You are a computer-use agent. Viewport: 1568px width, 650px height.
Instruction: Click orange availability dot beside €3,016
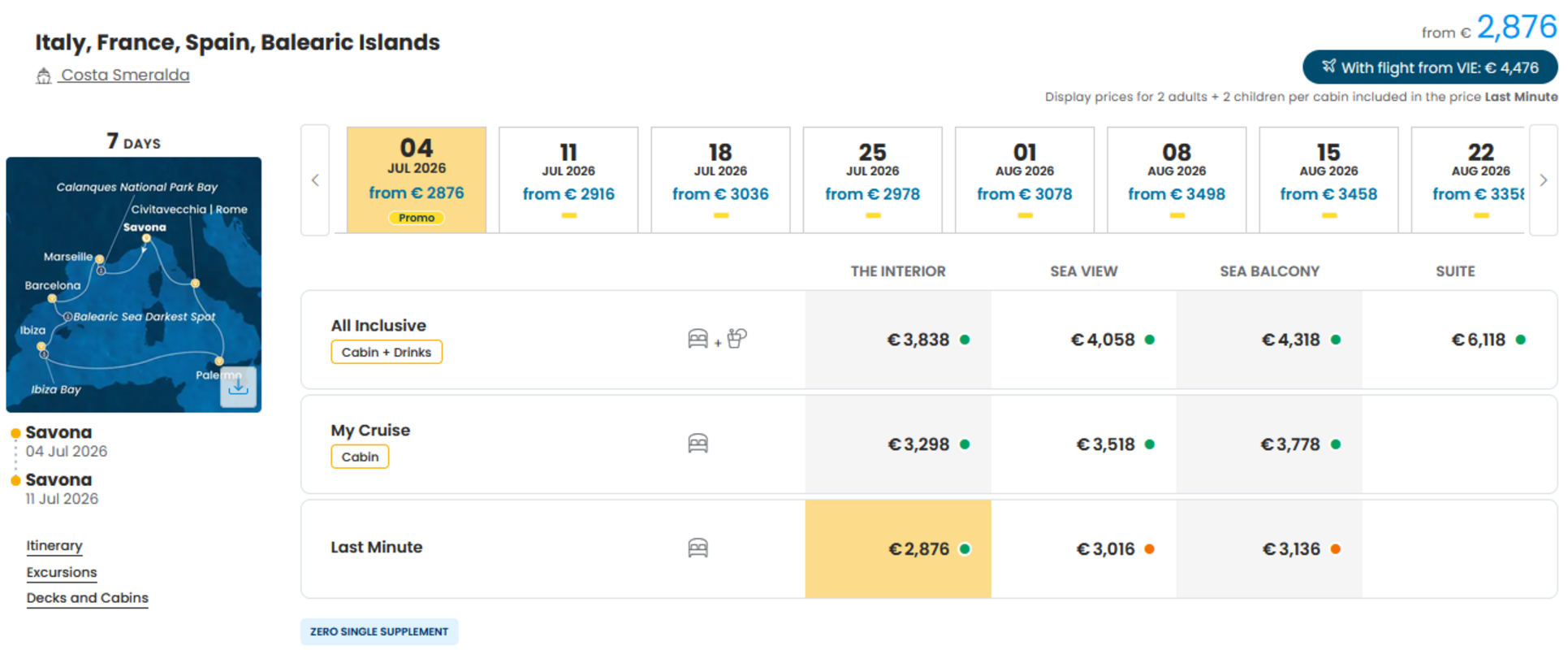[x=1149, y=549]
